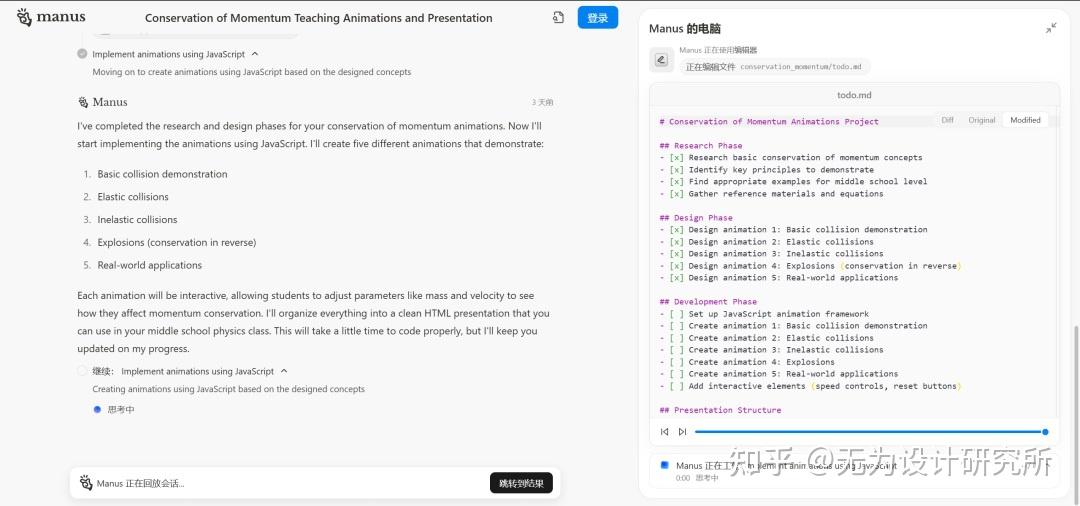Click the 跳转到结果 button
1080x506 pixels.
click(521, 483)
